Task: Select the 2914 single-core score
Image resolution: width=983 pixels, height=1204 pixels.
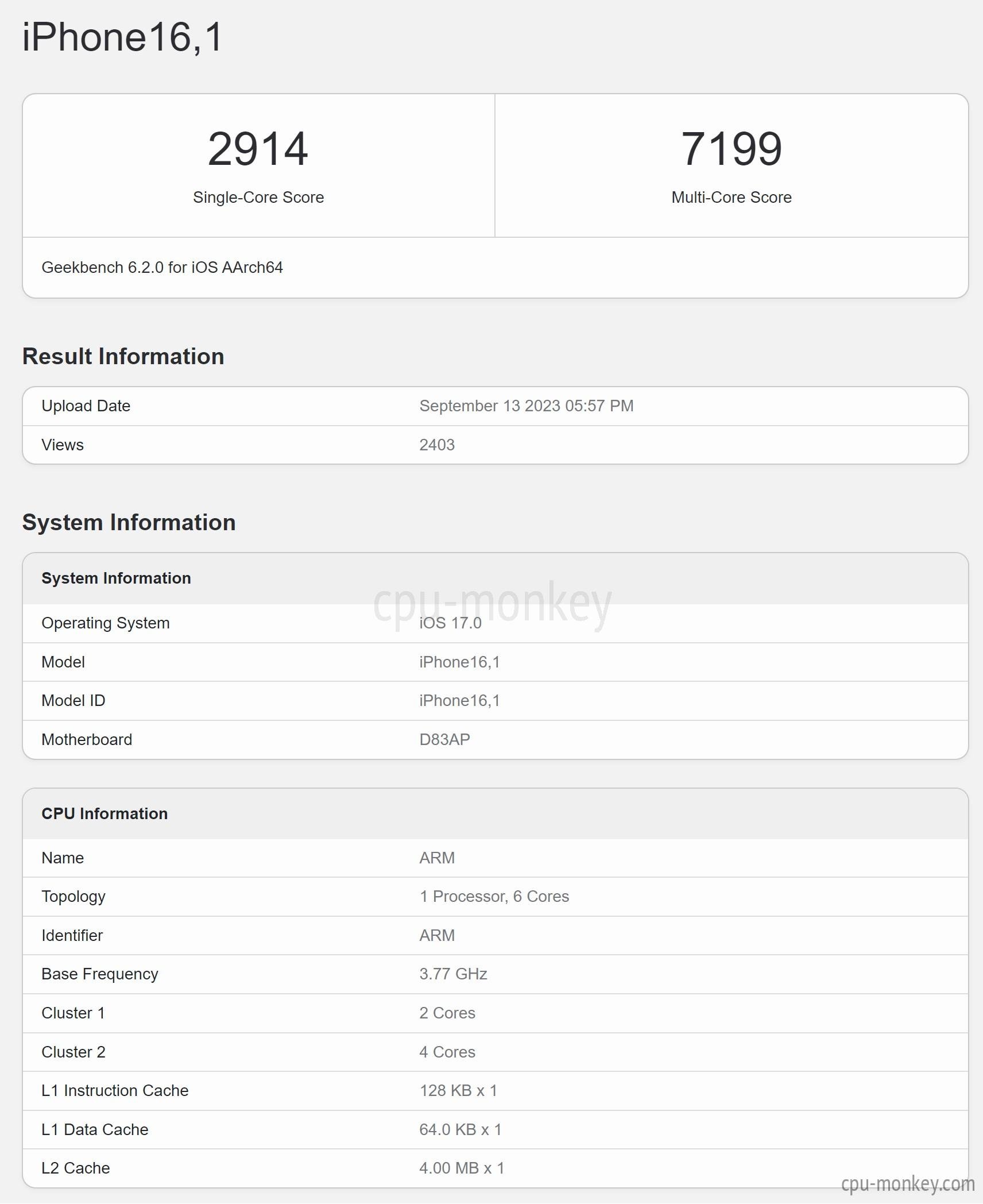Action: tap(258, 149)
